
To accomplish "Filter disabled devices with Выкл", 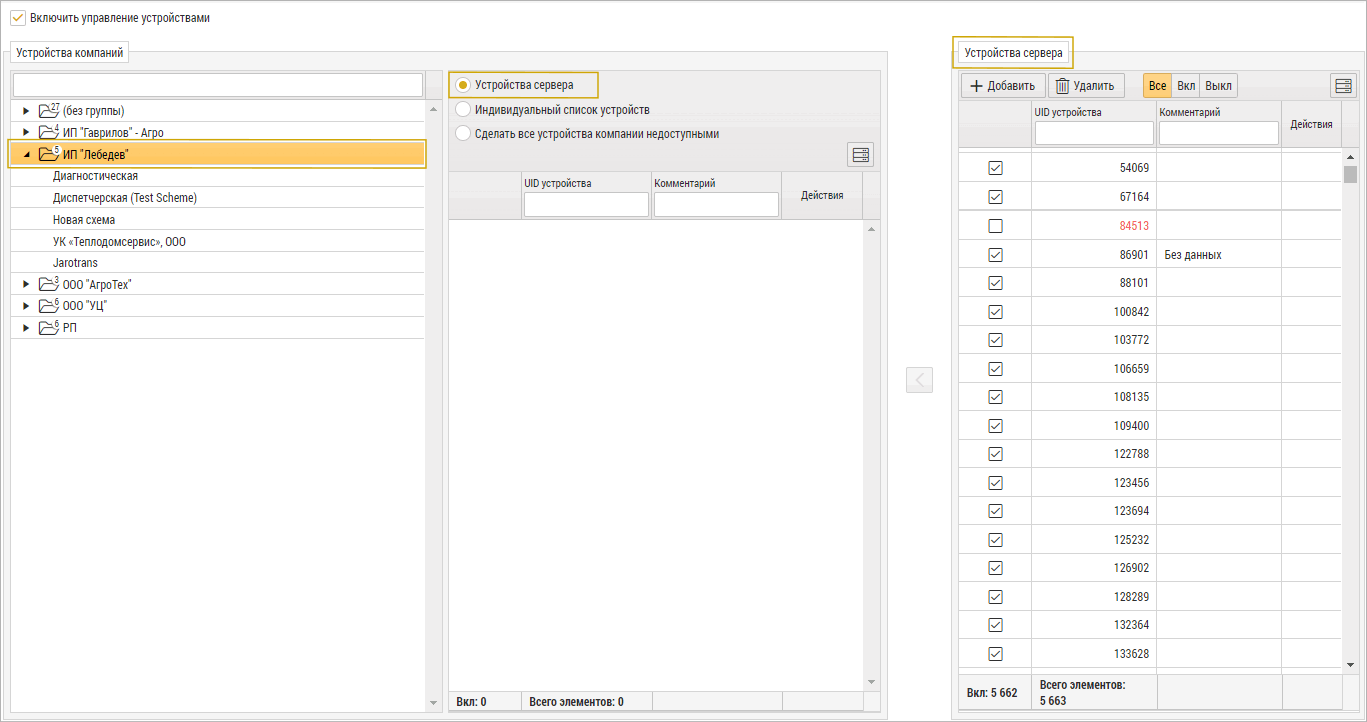I will (1218, 86).
